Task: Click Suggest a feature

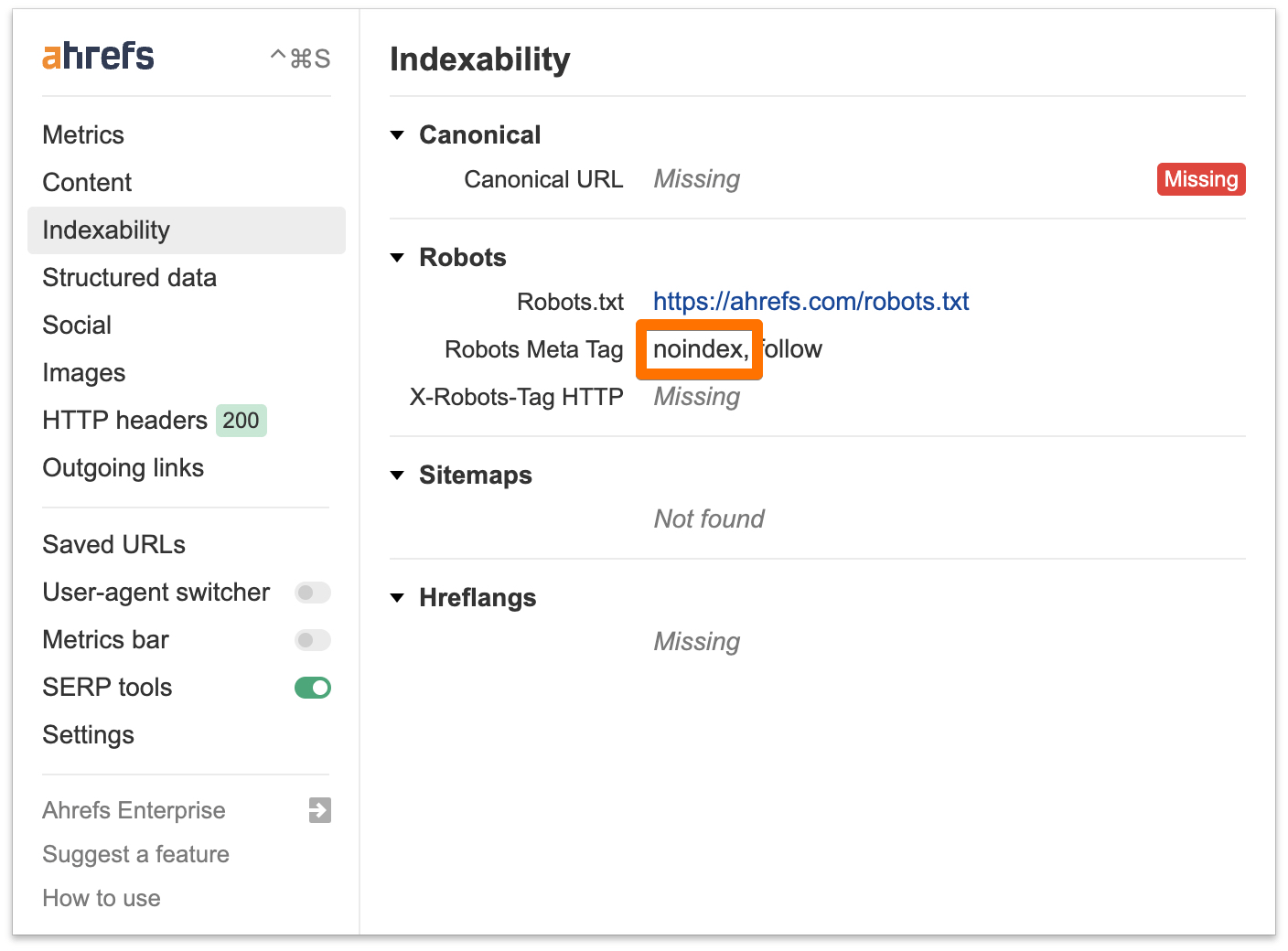Action: pos(135,854)
